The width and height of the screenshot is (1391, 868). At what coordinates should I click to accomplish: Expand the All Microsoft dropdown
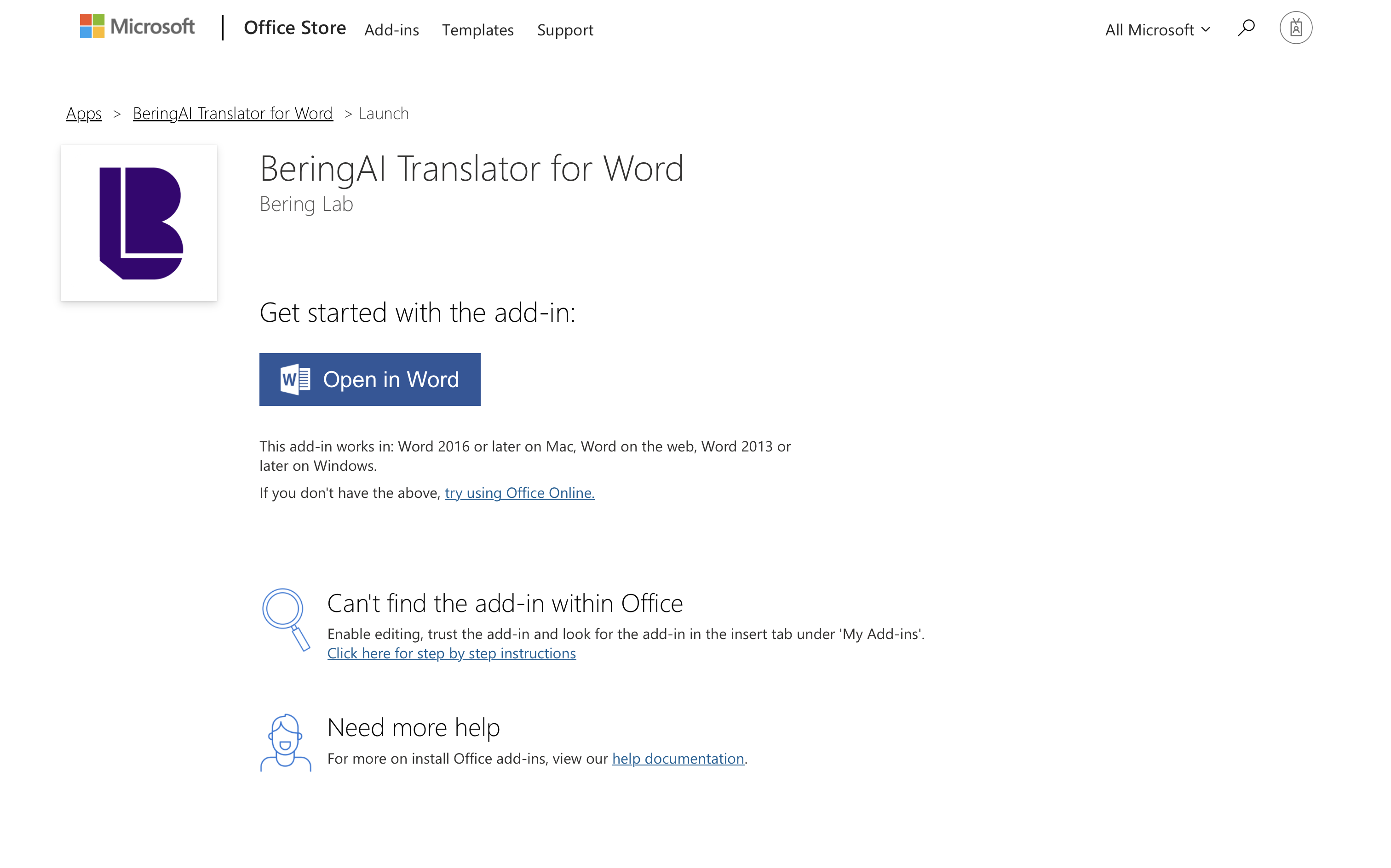(x=1158, y=29)
